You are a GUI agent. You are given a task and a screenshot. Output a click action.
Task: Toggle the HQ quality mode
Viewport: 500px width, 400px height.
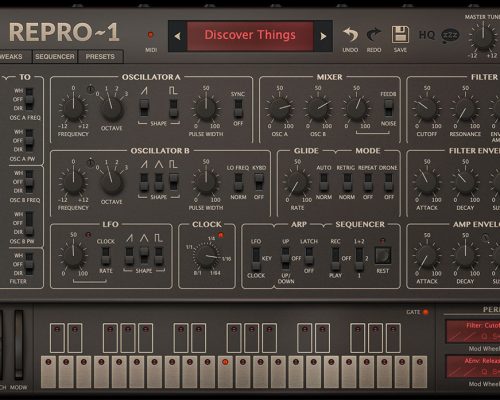427,35
